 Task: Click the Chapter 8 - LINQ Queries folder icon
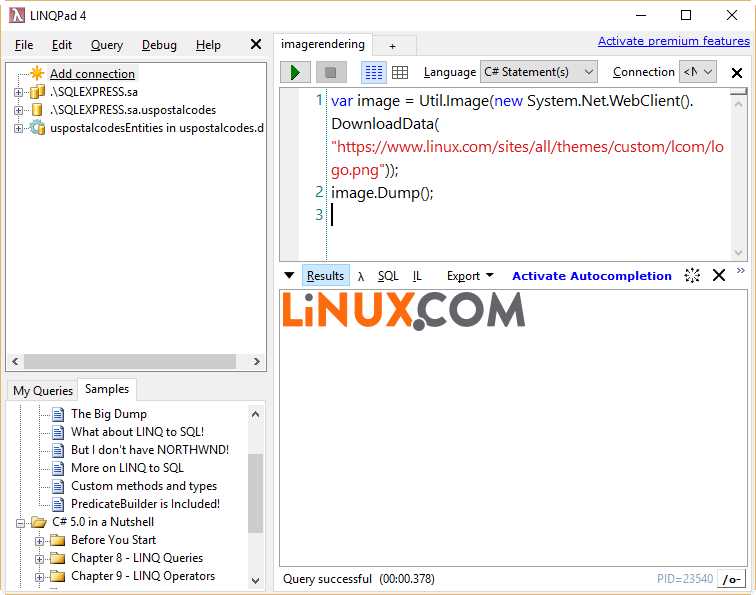click(x=57, y=558)
